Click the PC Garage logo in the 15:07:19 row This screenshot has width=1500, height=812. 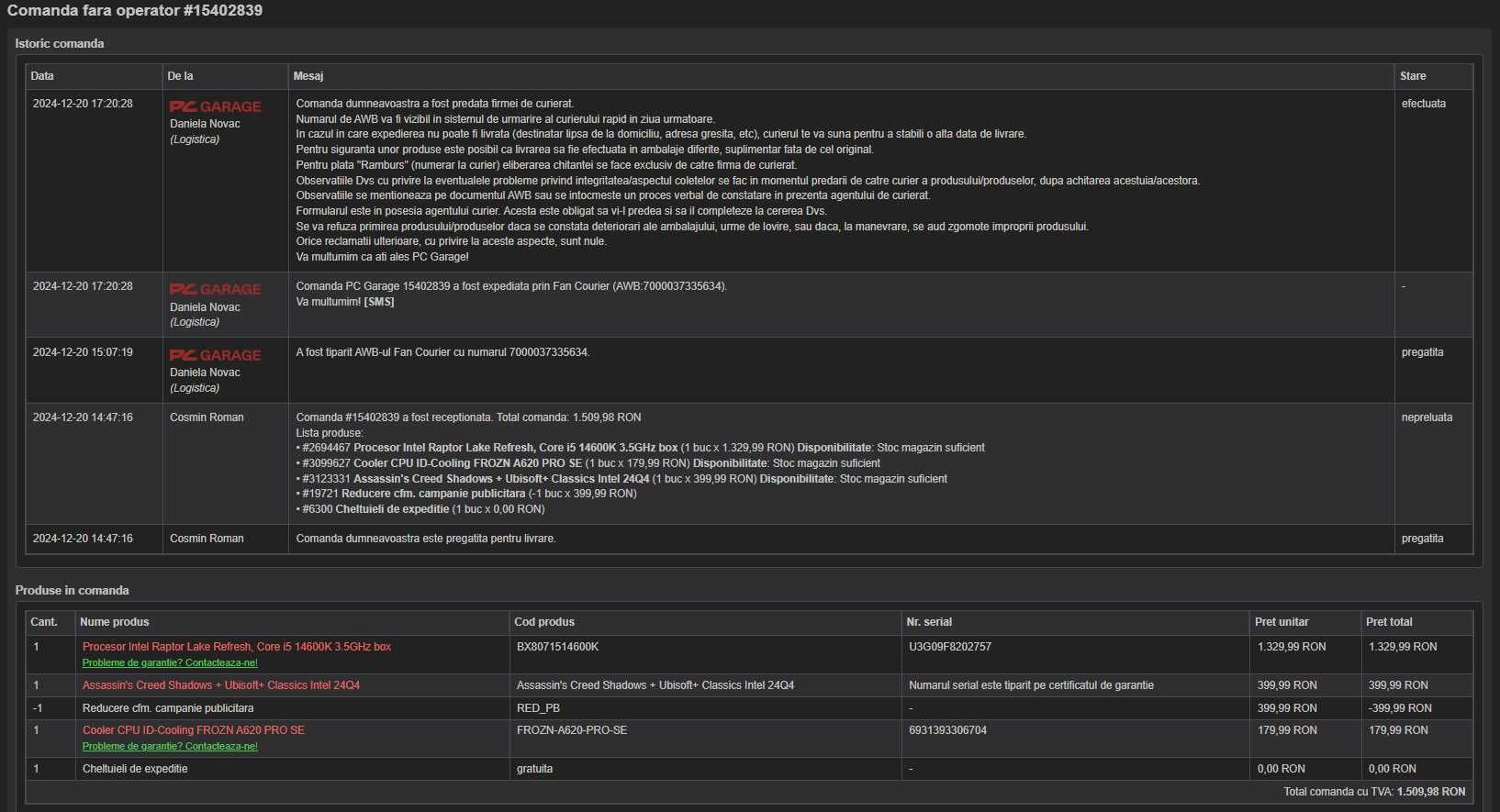pyautogui.click(x=216, y=355)
